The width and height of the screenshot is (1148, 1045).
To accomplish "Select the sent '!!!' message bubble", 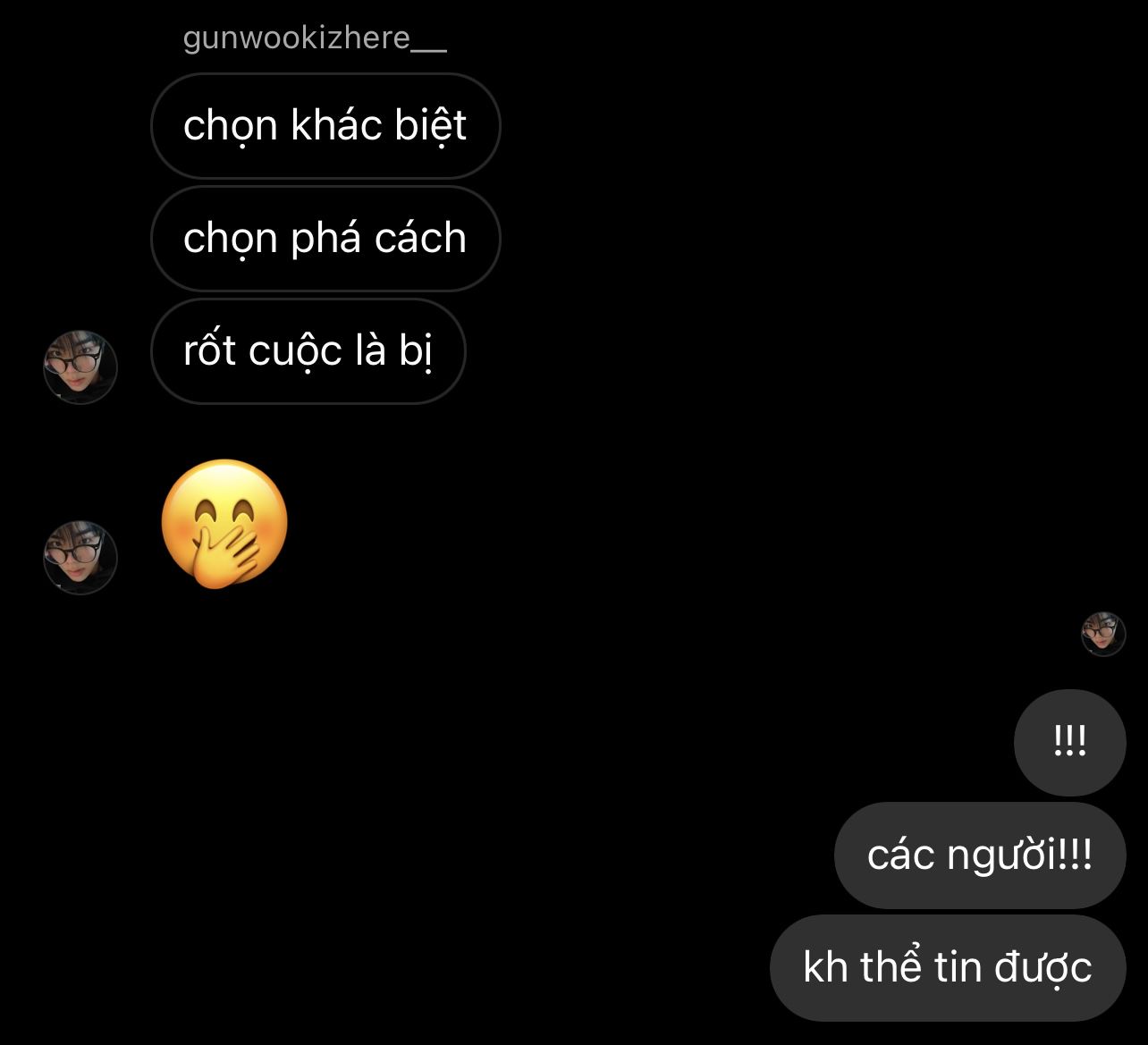I will 1069,742.
